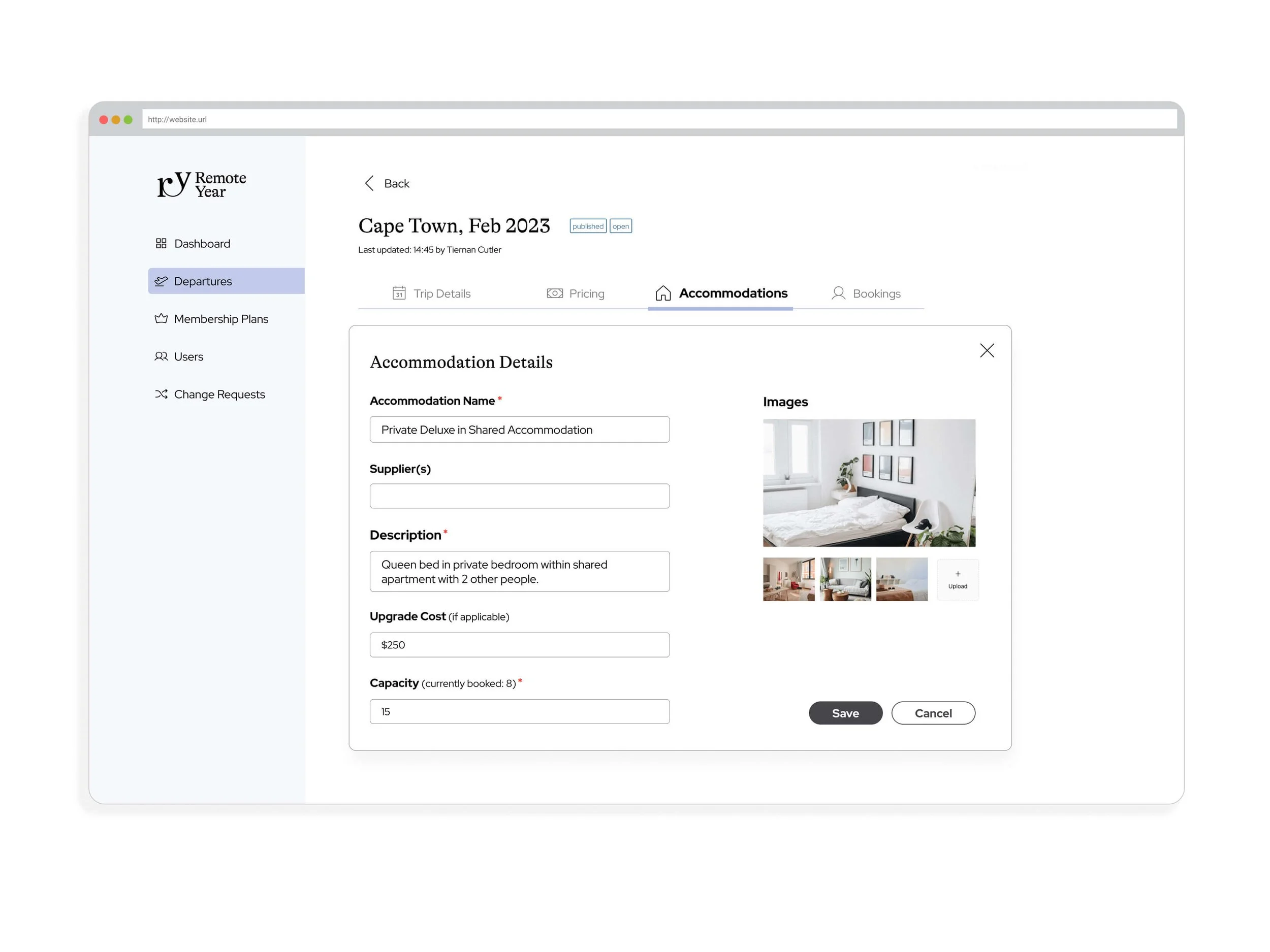This screenshot has width=1270, height=952.
Task: Click the Remote Year logo
Action: coord(202,184)
